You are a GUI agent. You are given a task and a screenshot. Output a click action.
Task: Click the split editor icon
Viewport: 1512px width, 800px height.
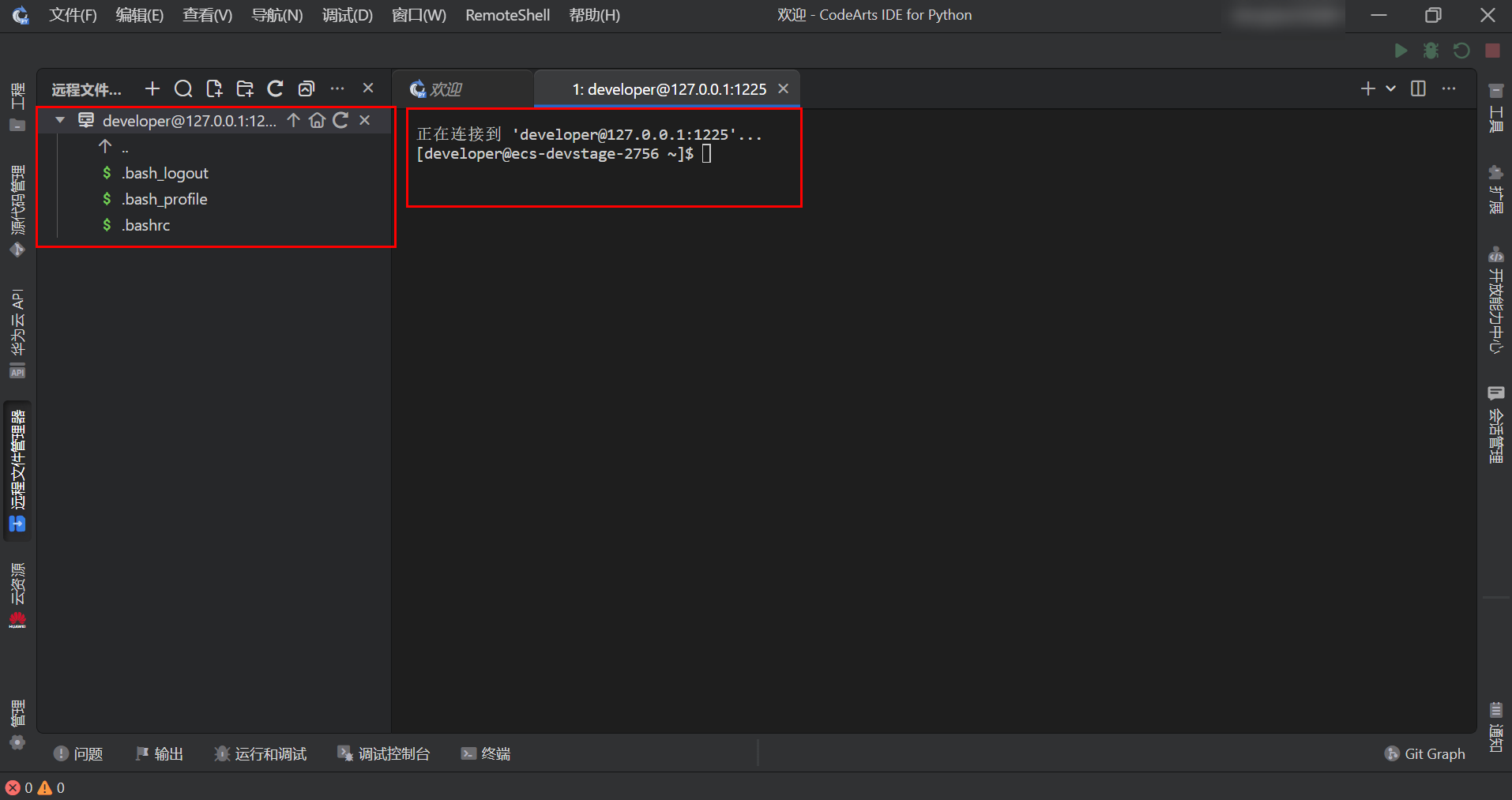pyautogui.click(x=1418, y=88)
